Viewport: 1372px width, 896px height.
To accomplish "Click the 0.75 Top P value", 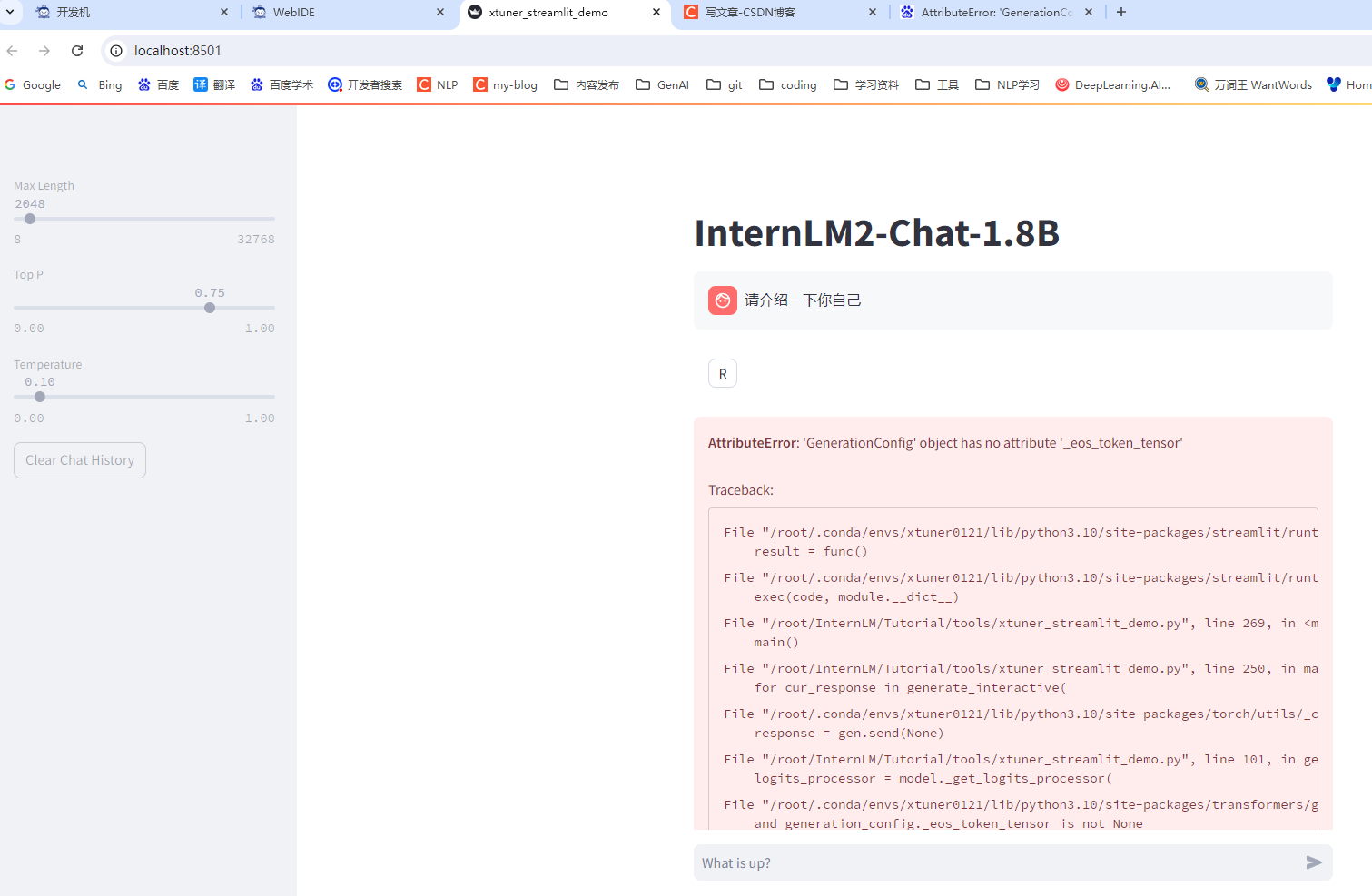I will (x=210, y=293).
